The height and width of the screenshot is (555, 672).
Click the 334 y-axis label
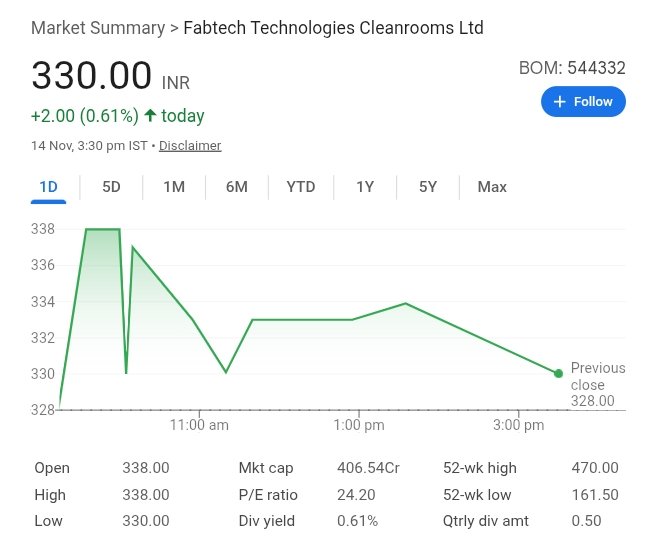[43, 302]
